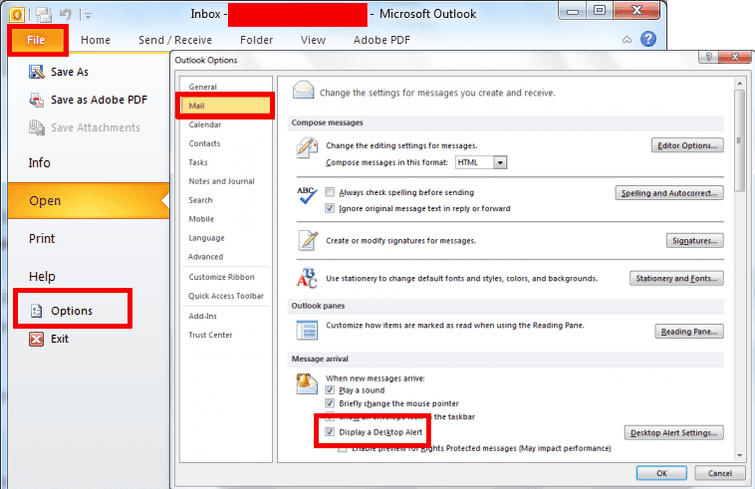Click the Outlook Options dialog help button

708,57
